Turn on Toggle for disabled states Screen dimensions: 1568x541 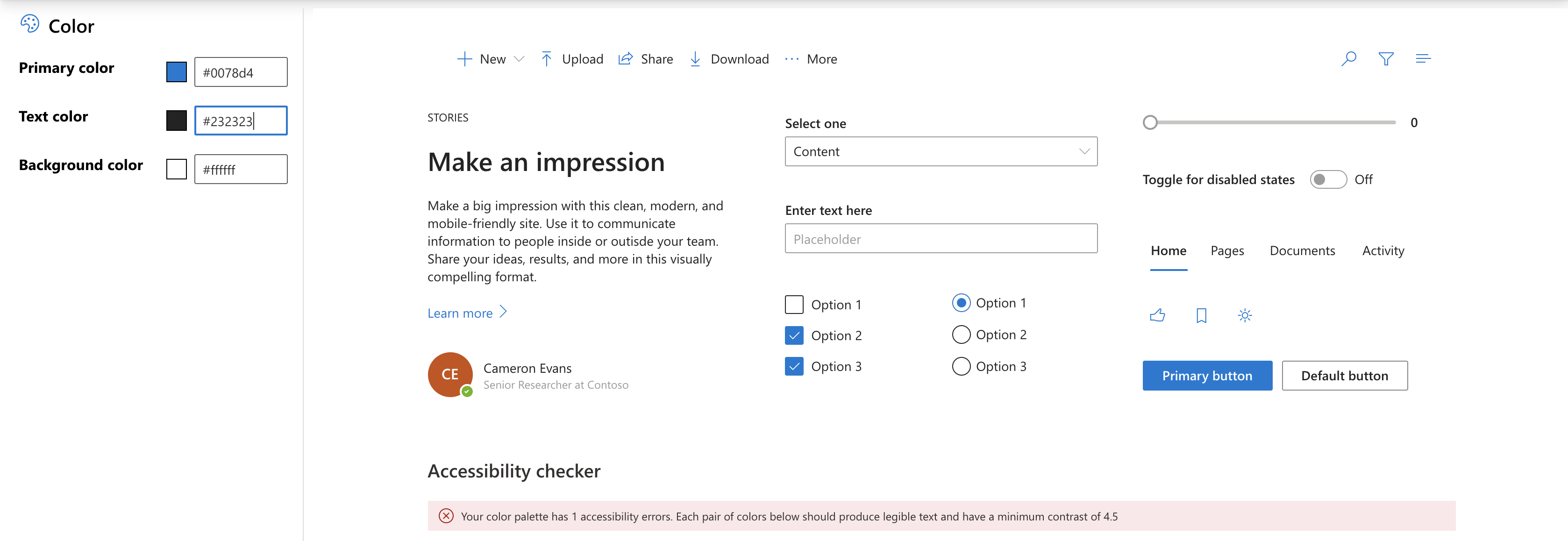coord(1328,179)
